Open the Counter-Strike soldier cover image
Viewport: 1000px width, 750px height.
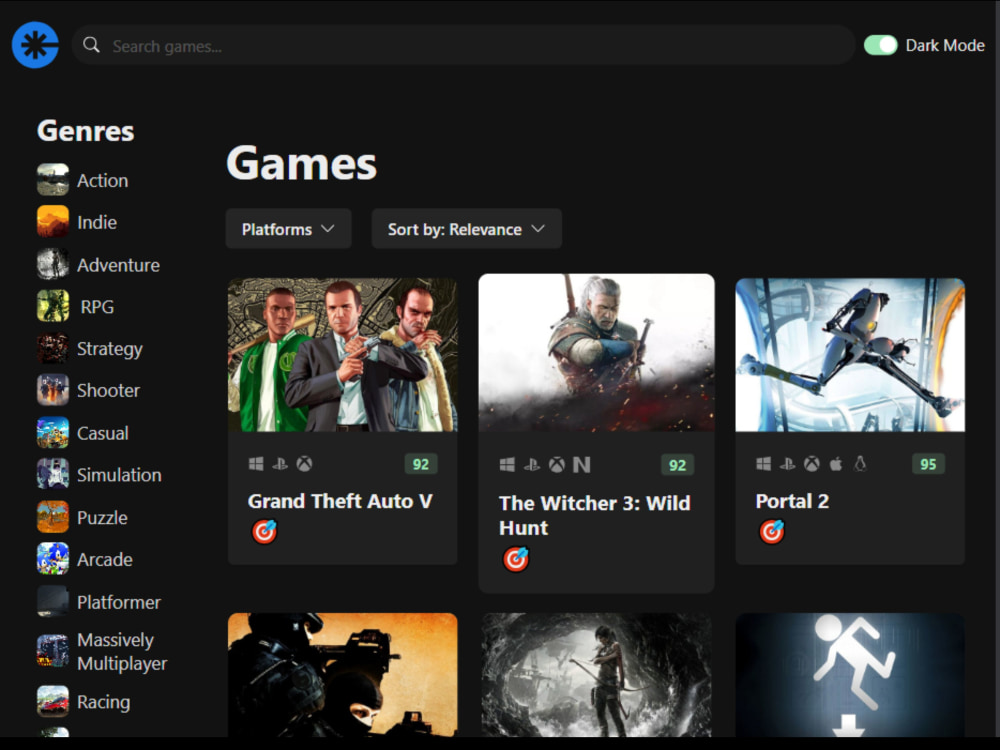(342, 675)
